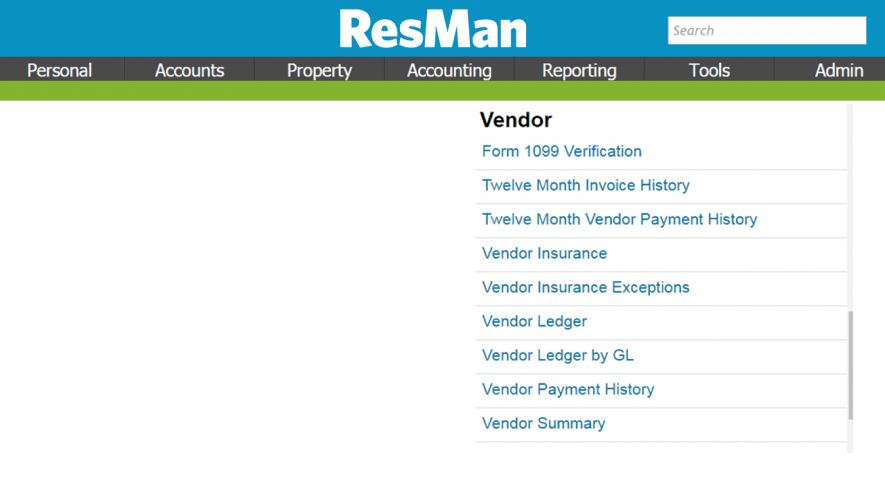Open Form 1099 Verification report
Viewport: 885px width, 490px height.
point(562,151)
